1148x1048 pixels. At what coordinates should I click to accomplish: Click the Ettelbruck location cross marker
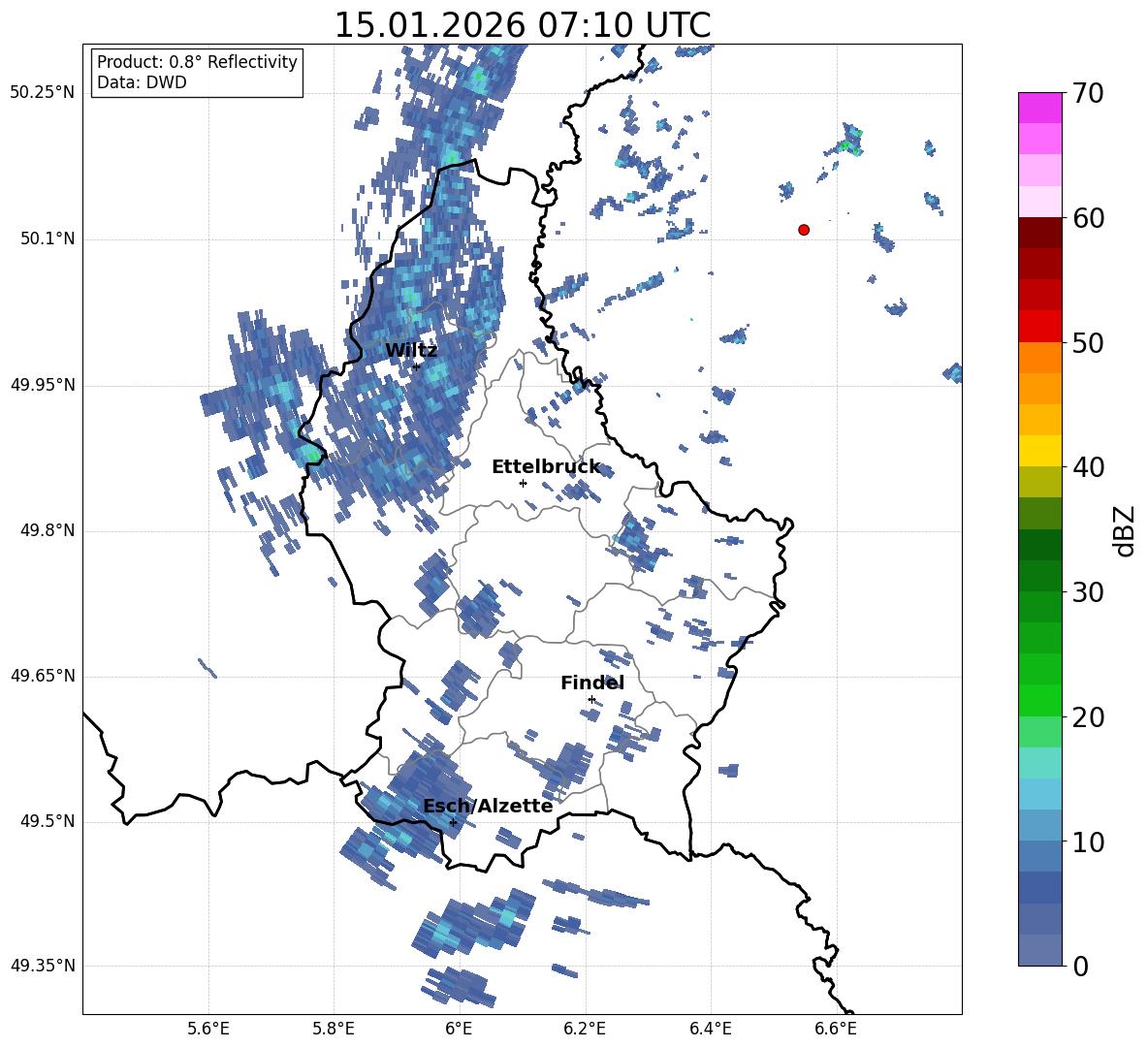(x=523, y=483)
